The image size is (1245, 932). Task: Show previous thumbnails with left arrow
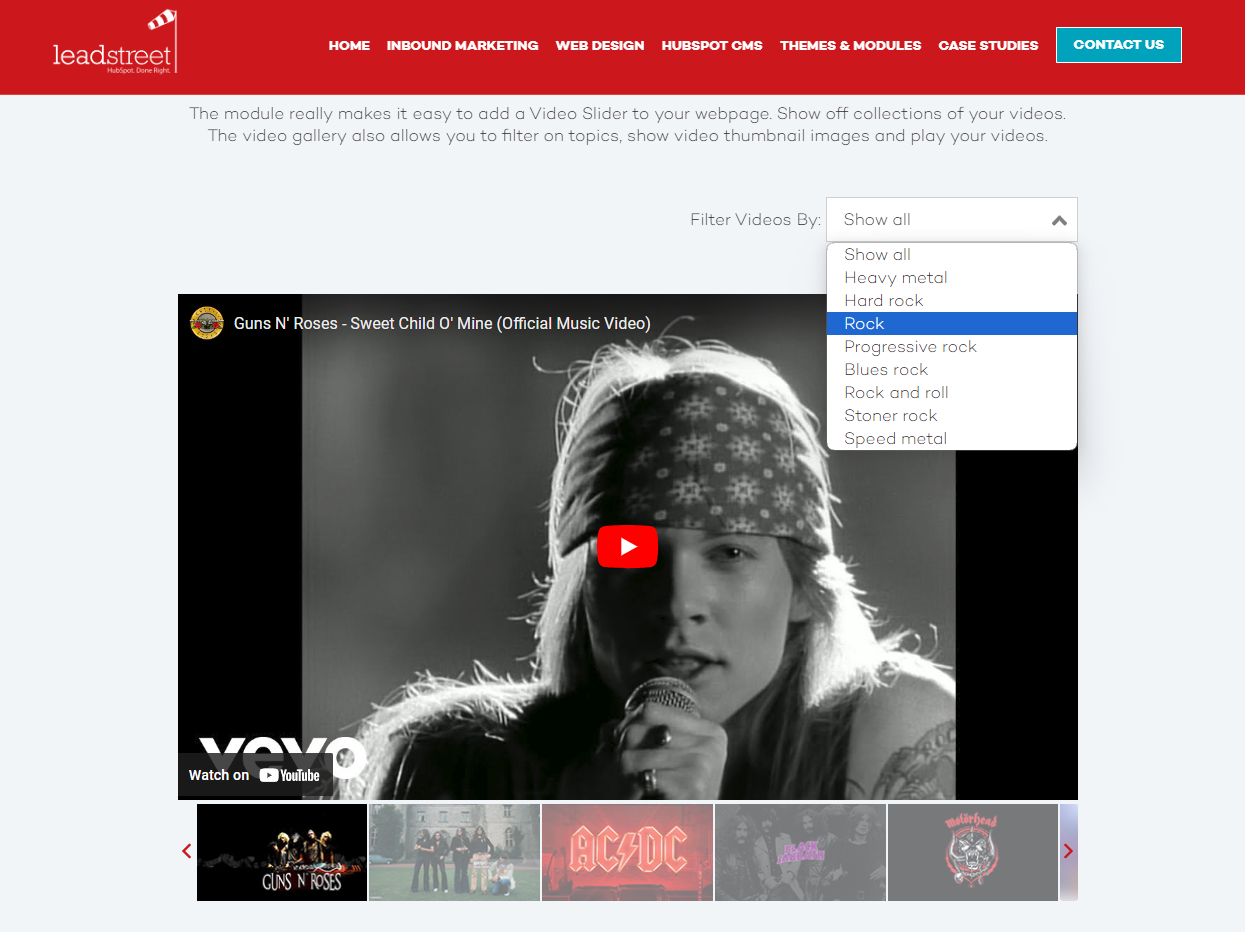point(186,851)
